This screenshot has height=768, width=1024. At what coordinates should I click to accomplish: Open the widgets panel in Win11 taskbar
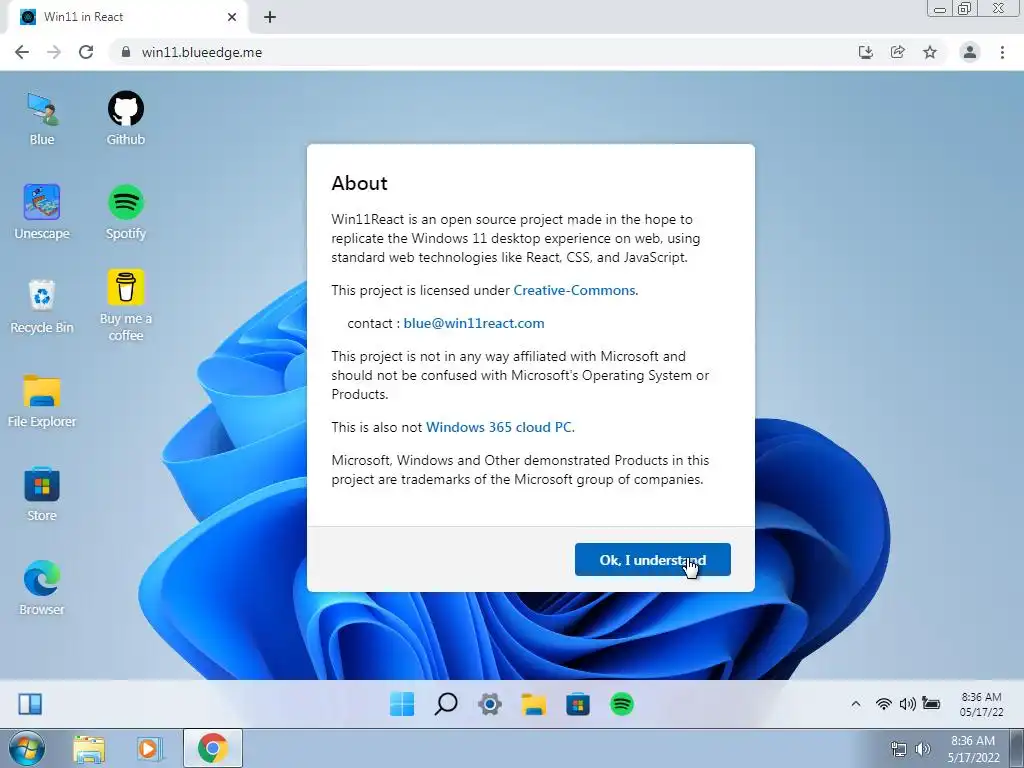click(30, 704)
